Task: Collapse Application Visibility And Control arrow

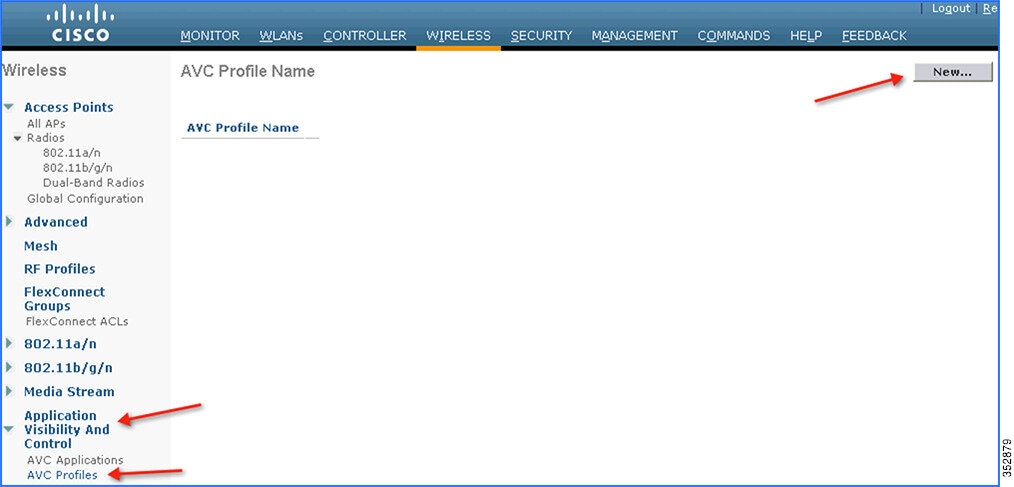Action: point(9,429)
